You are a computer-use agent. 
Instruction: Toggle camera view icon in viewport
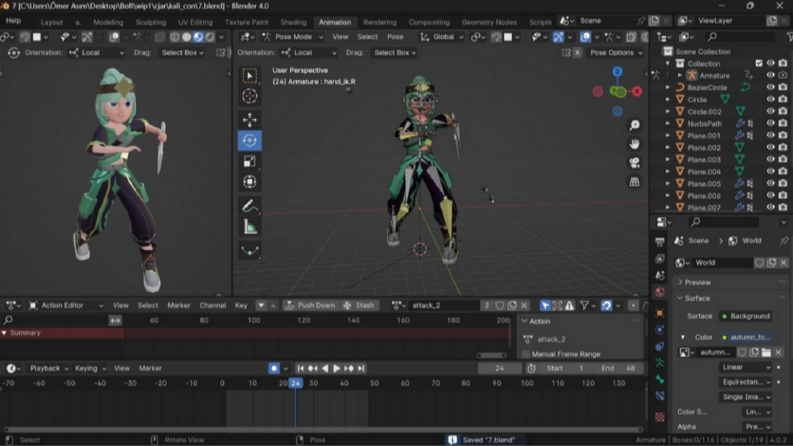[634, 163]
